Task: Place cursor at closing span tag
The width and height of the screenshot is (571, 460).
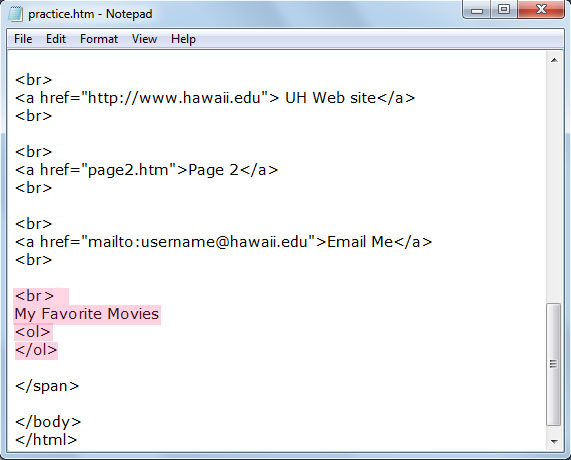Action: click(47, 386)
